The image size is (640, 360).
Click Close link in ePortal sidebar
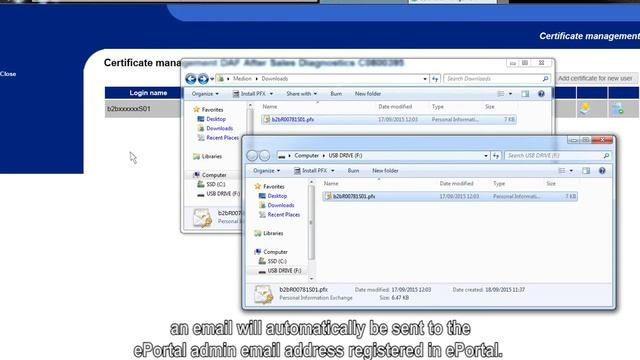click(x=8, y=74)
